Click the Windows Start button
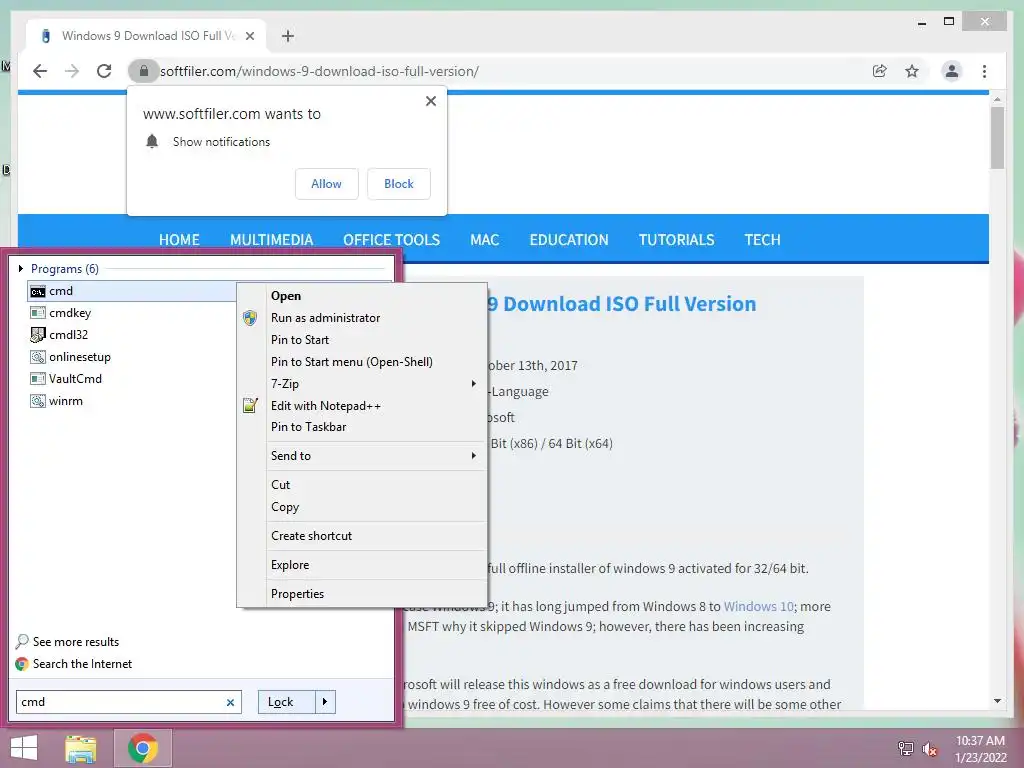 [24, 748]
